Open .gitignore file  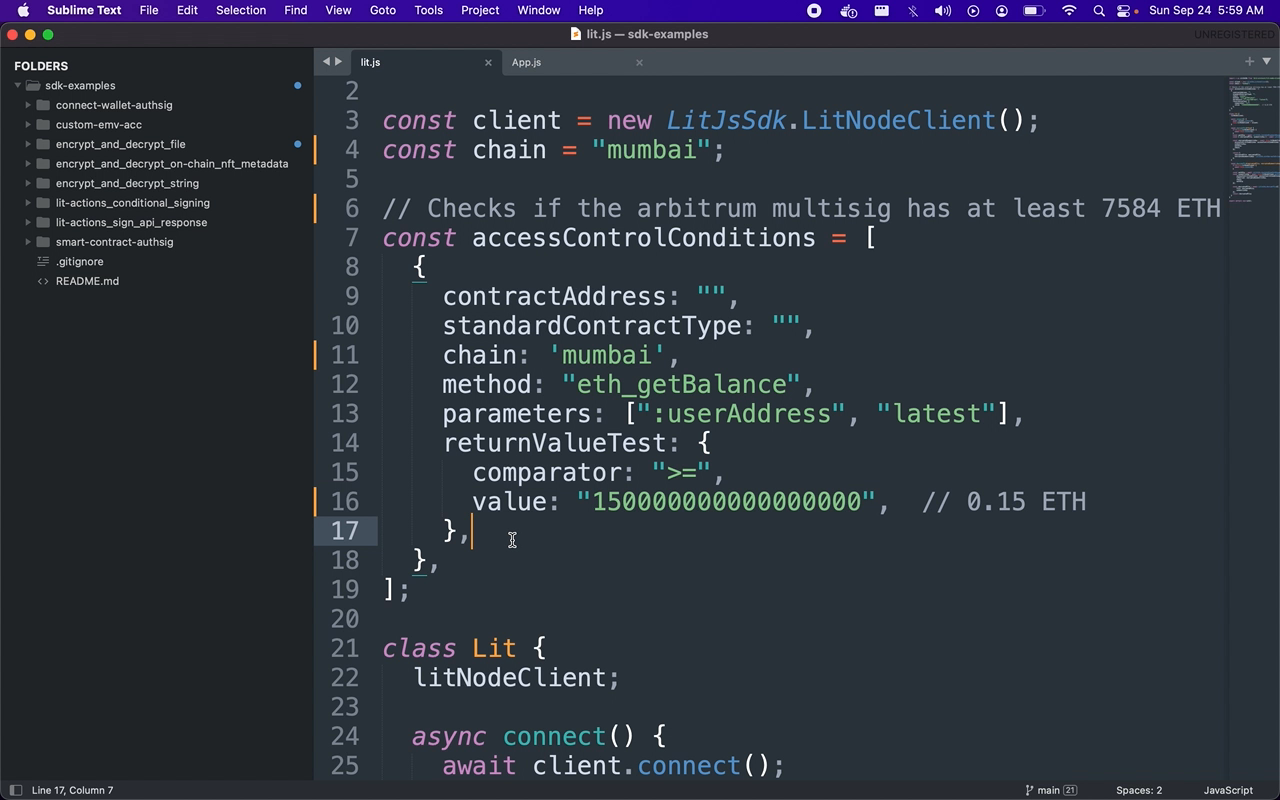[79, 262]
